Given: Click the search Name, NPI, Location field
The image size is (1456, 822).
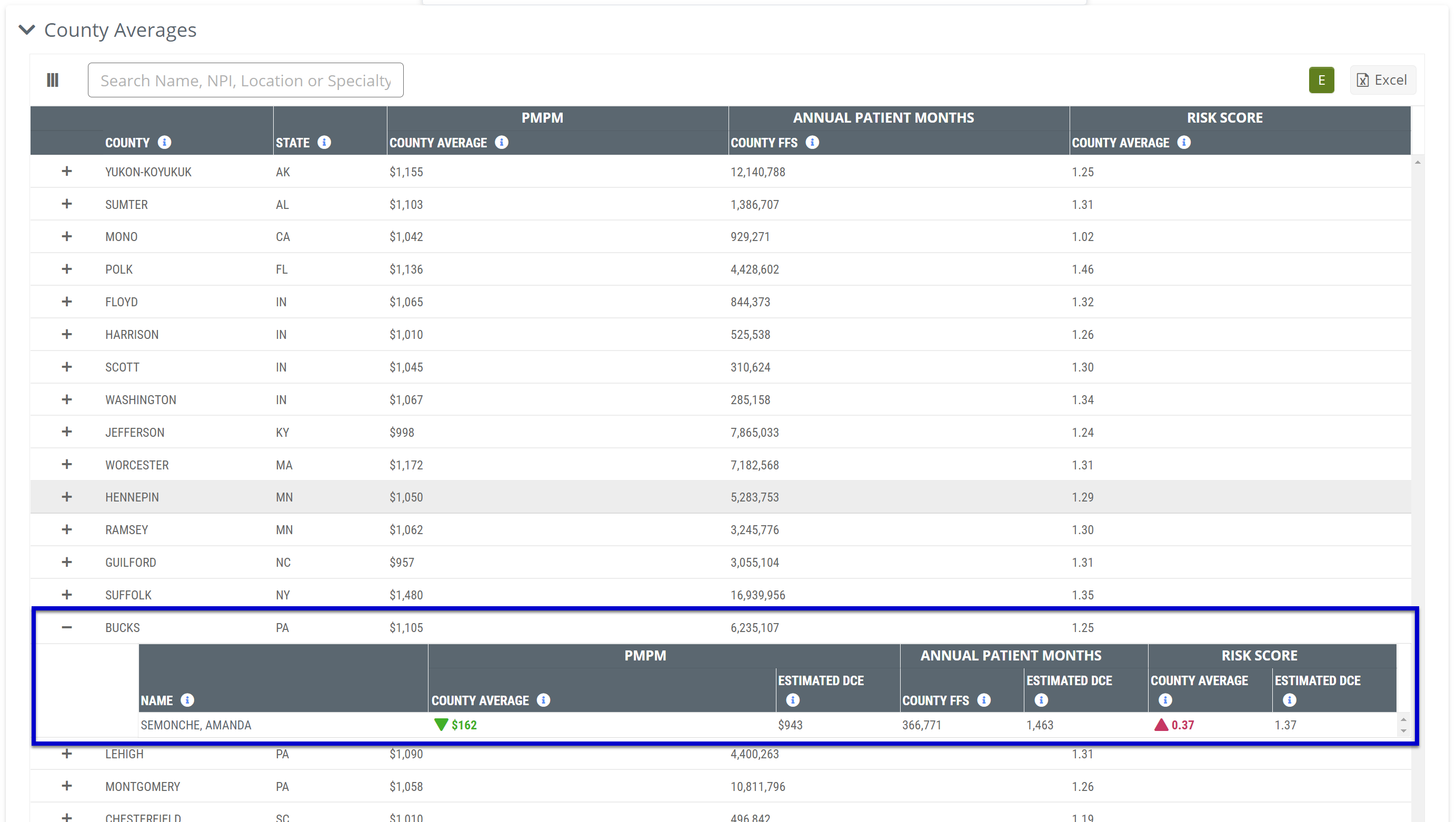Looking at the screenshot, I should click(245, 80).
